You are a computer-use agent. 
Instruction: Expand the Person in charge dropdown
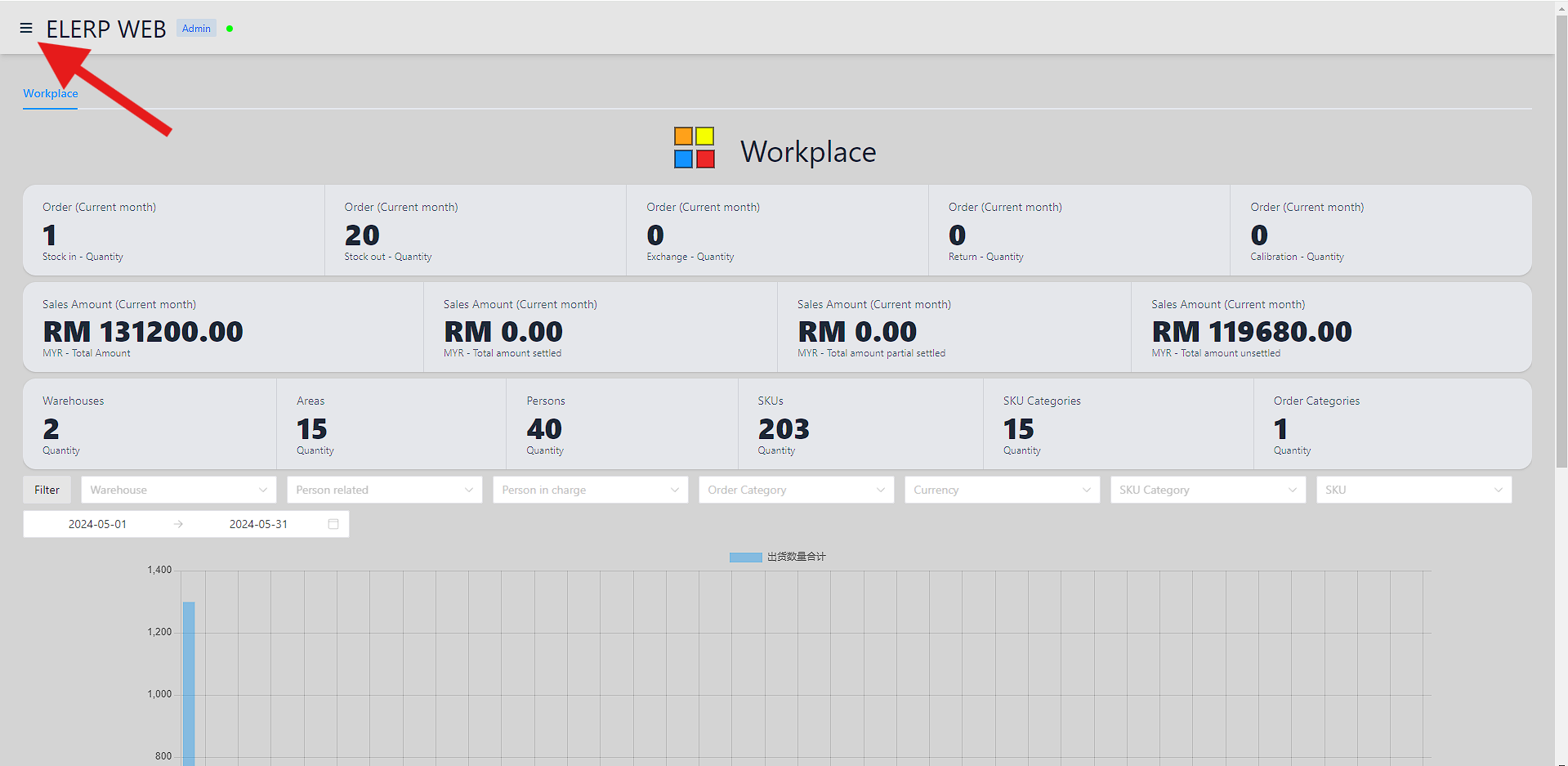click(590, 490)
